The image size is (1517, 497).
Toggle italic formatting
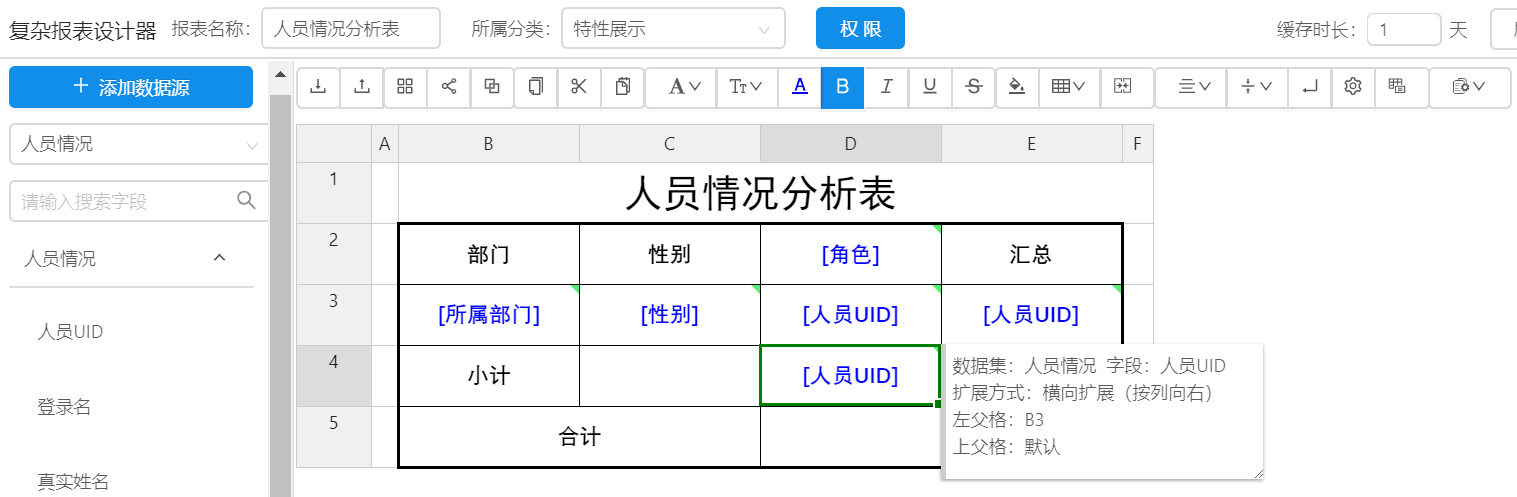(886, 87)
